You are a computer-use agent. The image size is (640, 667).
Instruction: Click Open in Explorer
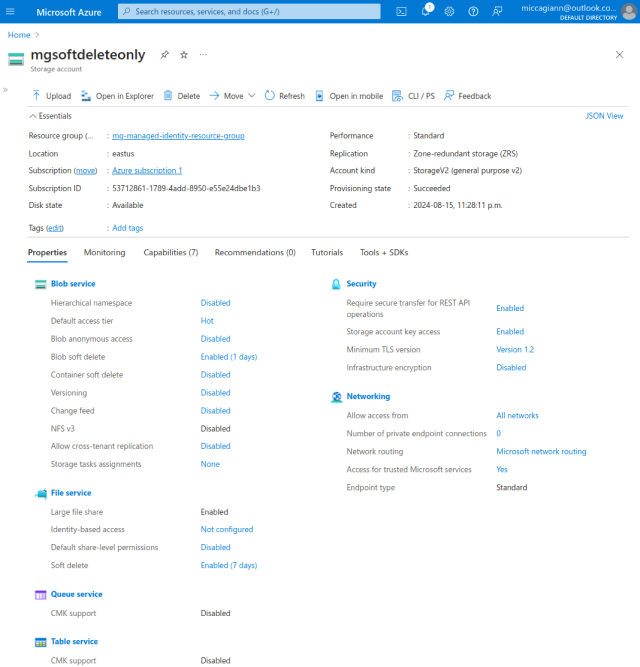point(117,96)
